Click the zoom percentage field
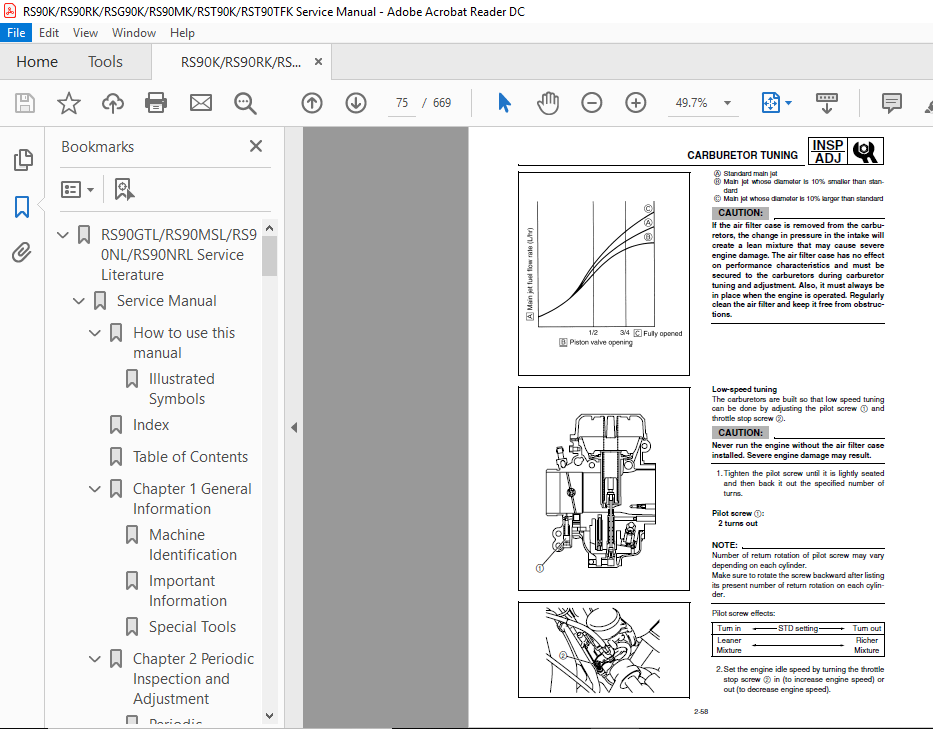Viewport: 933px width, 729px height. point(691,103)
